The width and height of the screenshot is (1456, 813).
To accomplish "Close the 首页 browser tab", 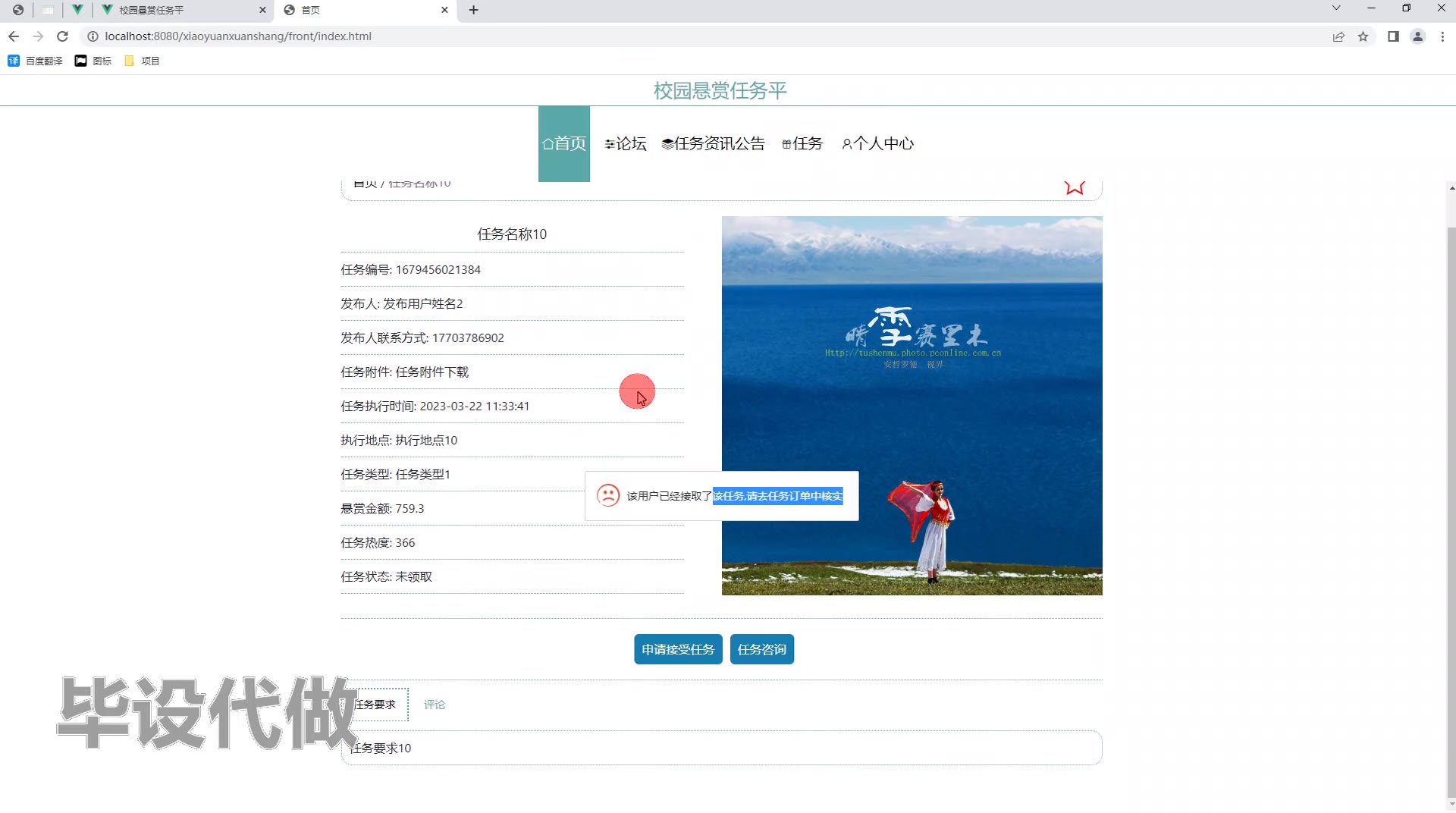I will pyautogui.click(x=444, y=10).
